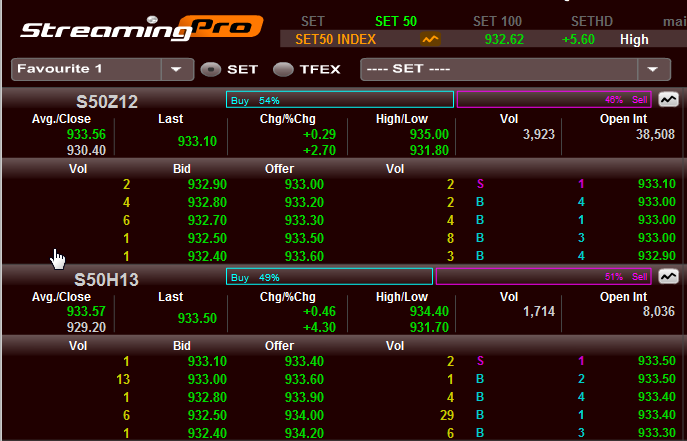Click S50H13 high value 934.40
Screen dimensions: 687x441
[429, 311]
